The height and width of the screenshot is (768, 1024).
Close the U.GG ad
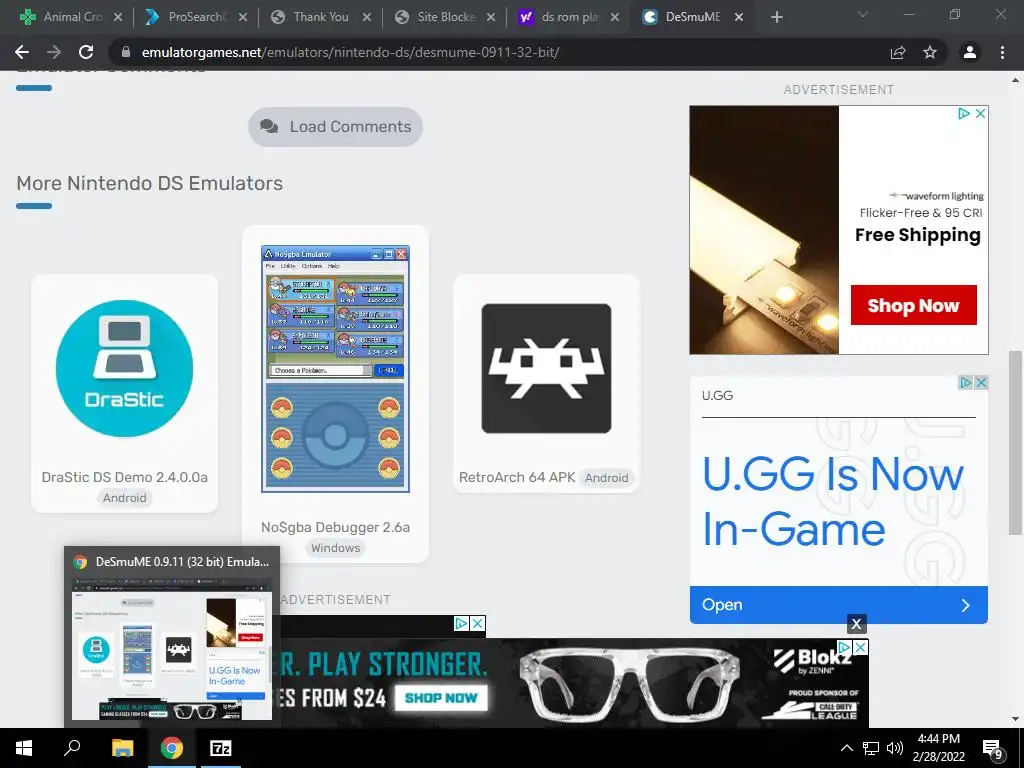(981, 383)
